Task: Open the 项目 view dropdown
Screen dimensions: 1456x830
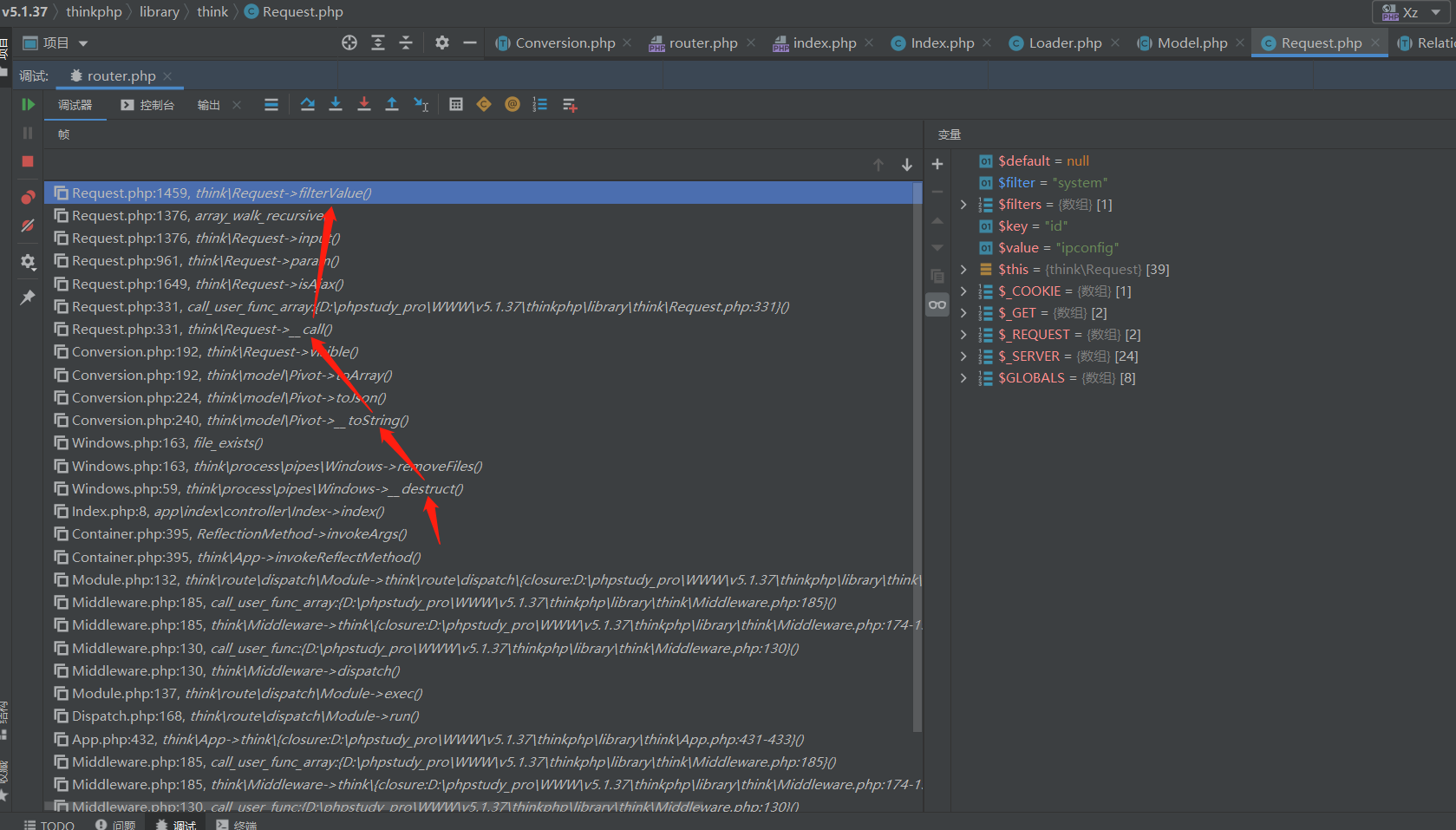Action: [x=55, y=42]
